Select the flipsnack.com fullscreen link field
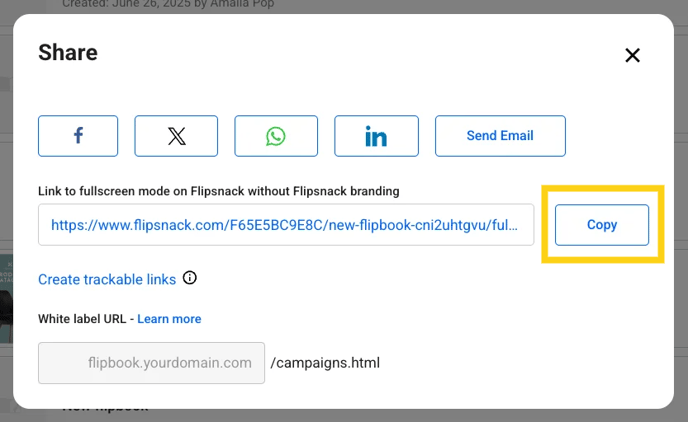 286,225
